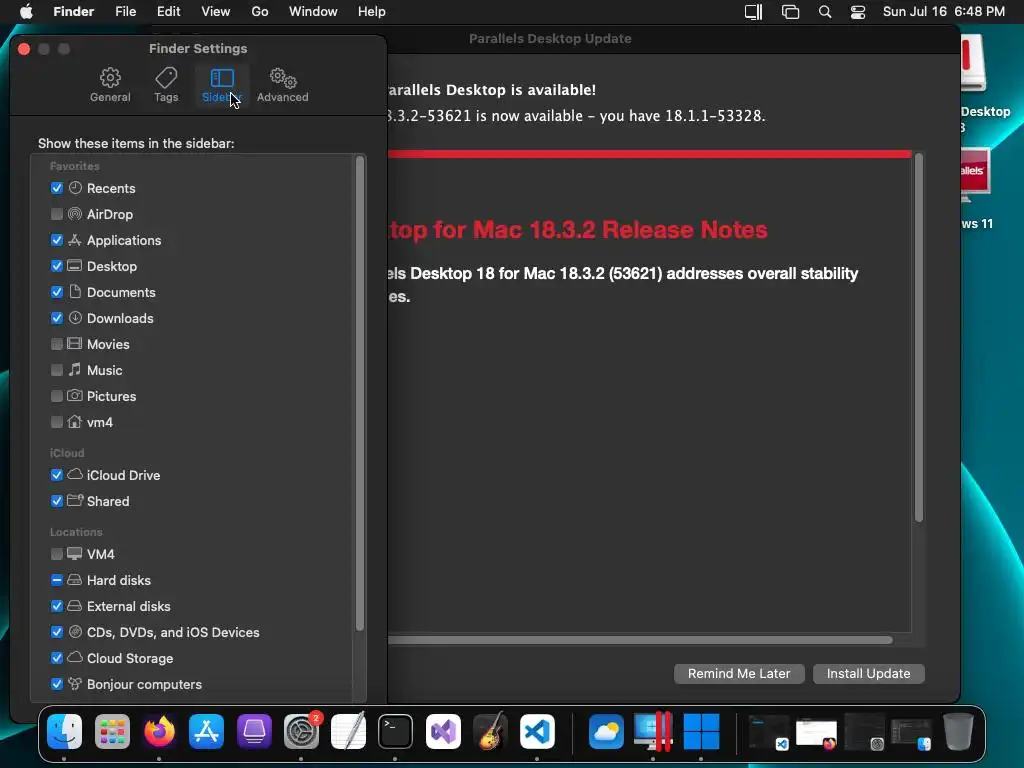Screen dimensions: 1024x768
Task: Enable AirDrop in the sidebar
Action: tap(57, 214)
